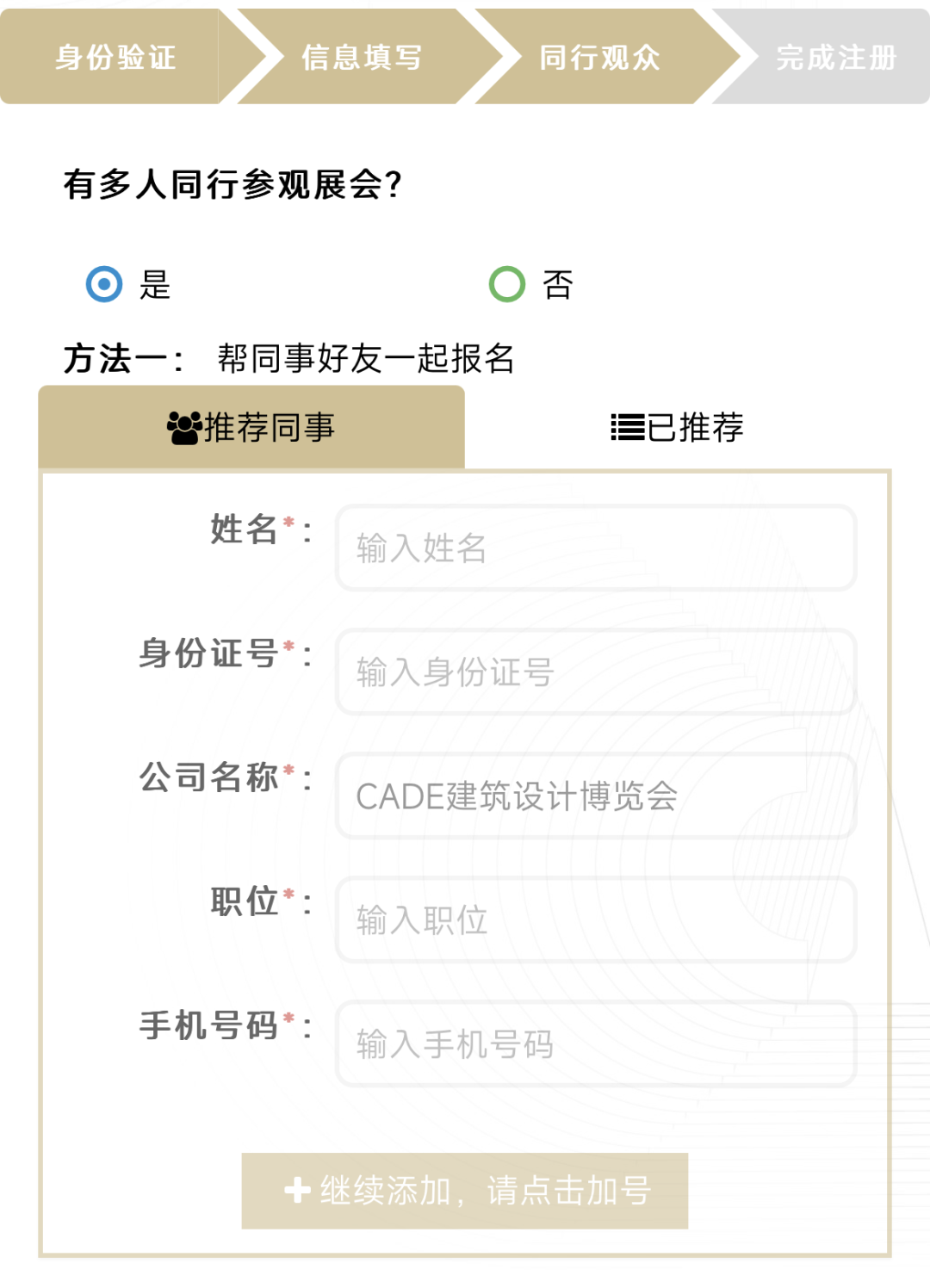Viewport: 930px width, 1288px height.
Task: Click the 公司名称 company name field
Action: click(x=596, y=796)
